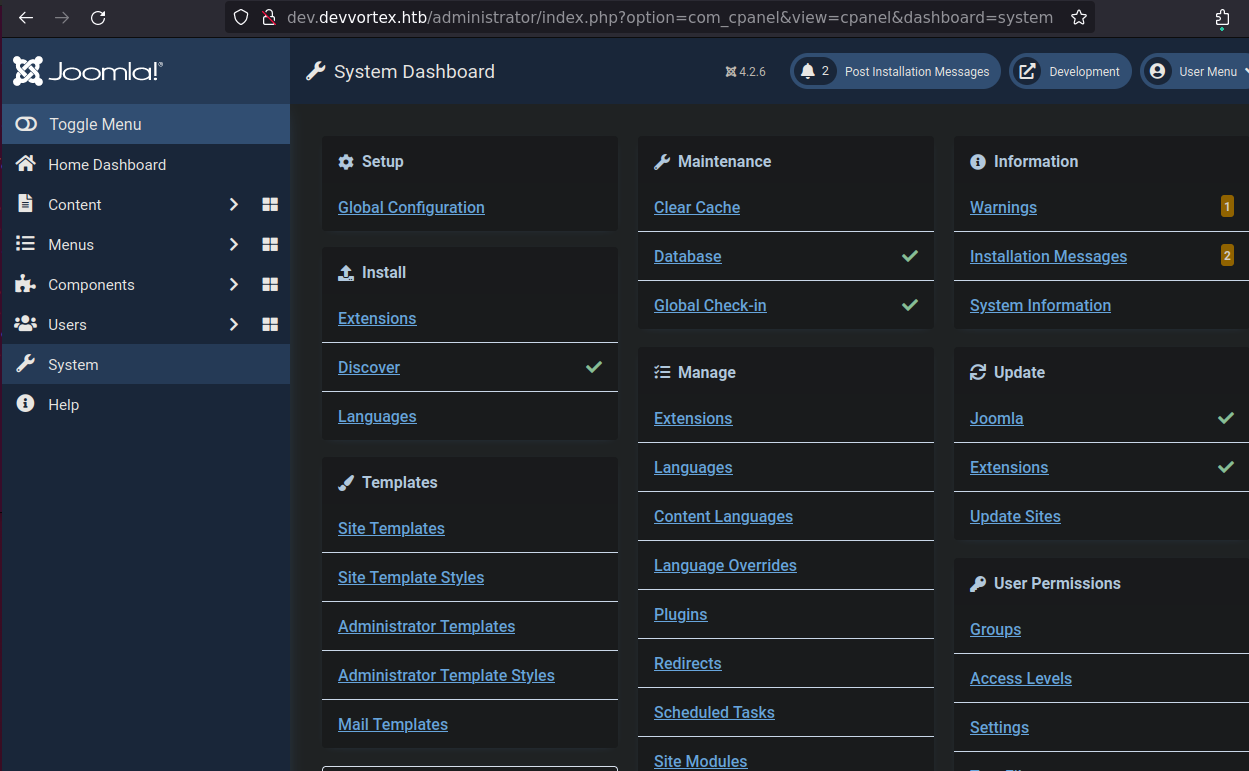Image resolution: width=1249 pixels, height=771 pixels.
Task: Open Post Installation Messages
Action: tap(895, 71)
